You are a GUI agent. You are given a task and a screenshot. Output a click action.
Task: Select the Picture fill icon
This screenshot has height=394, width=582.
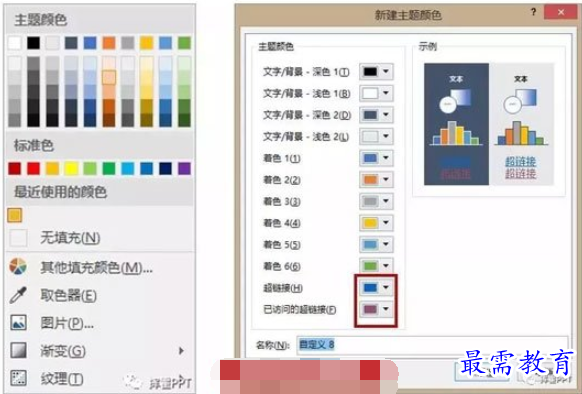(18, 322)
